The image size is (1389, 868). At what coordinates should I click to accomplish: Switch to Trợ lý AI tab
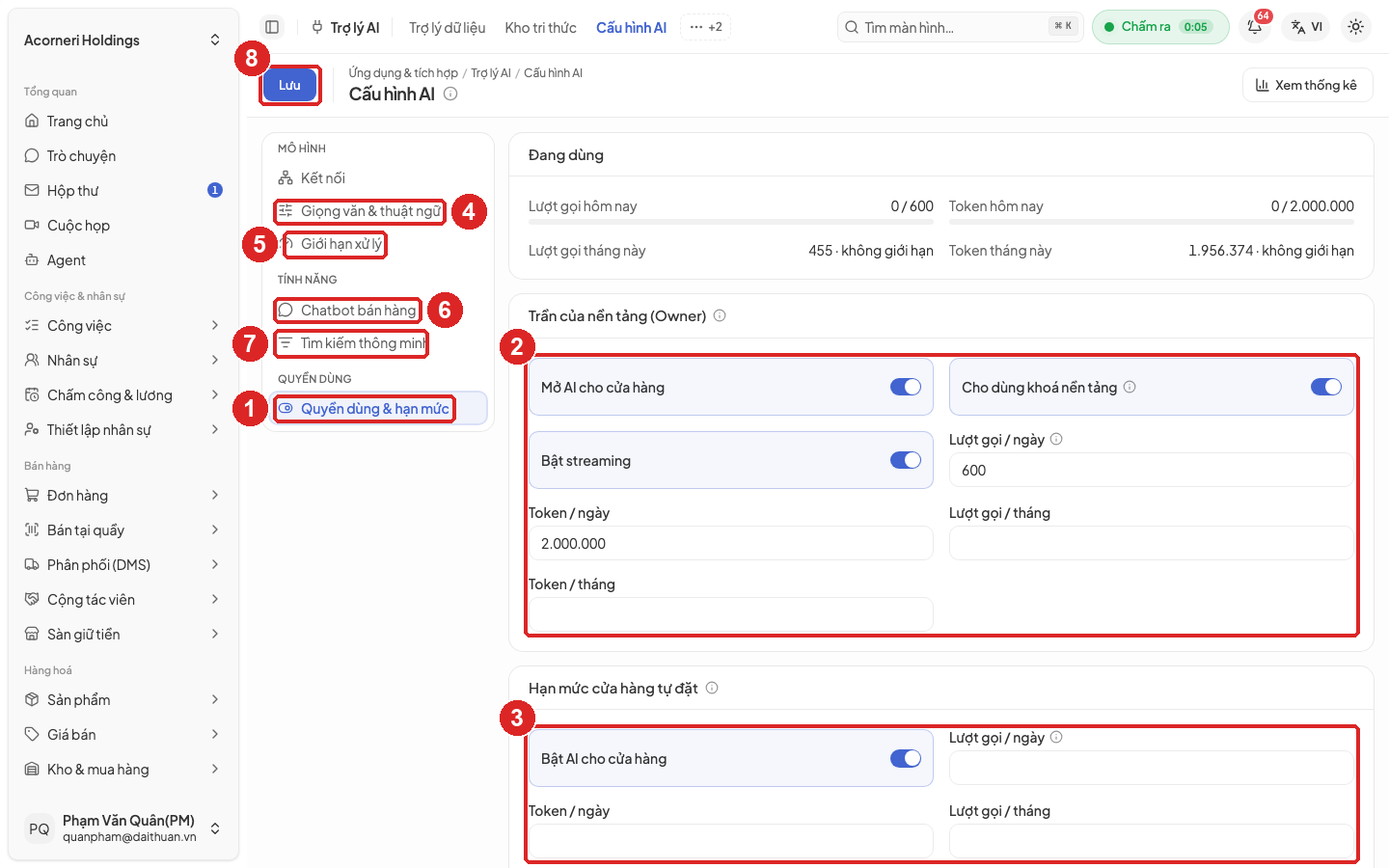[345, 27]
